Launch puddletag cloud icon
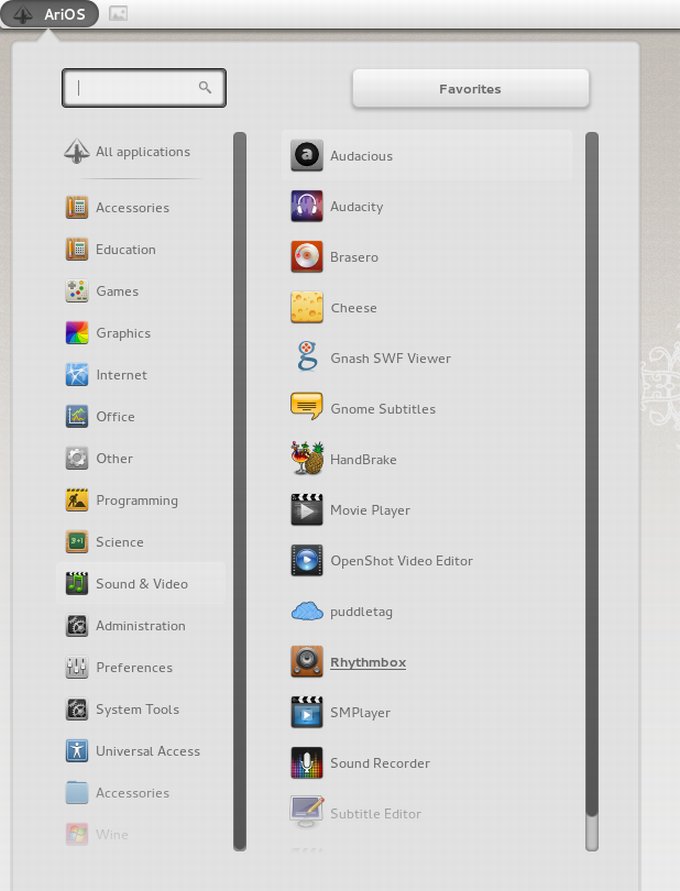 coord(307,611)
